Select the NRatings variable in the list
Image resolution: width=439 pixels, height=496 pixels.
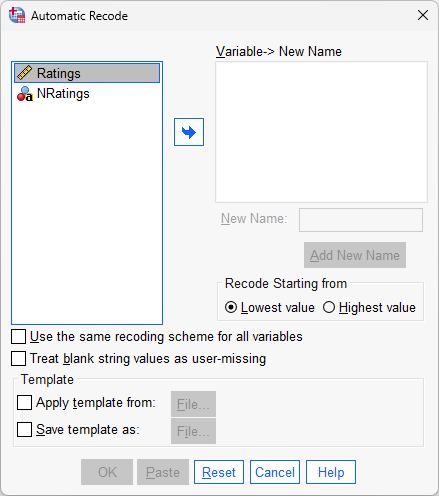click(x=87, y=94)
